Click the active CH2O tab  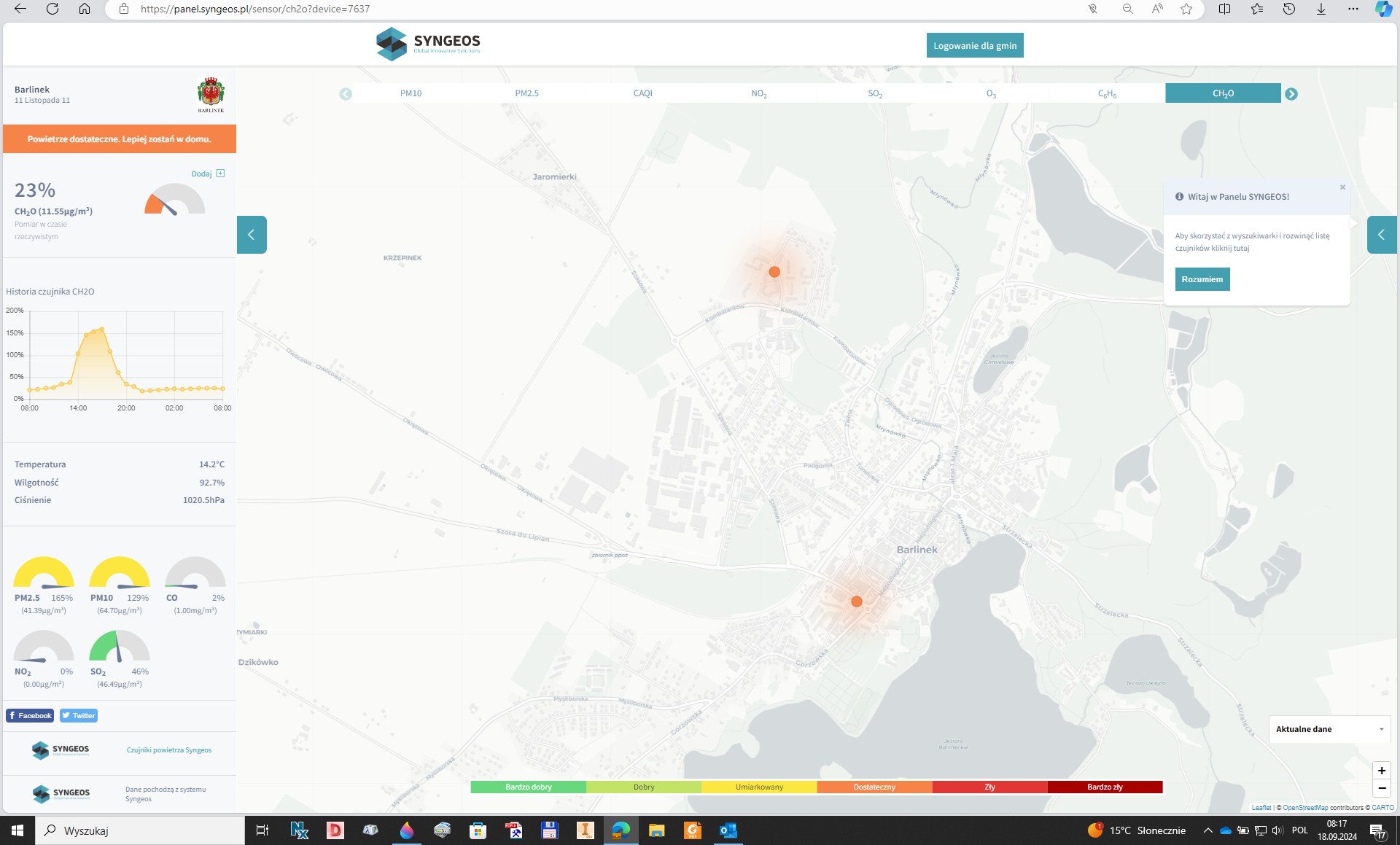point(1223,93)
